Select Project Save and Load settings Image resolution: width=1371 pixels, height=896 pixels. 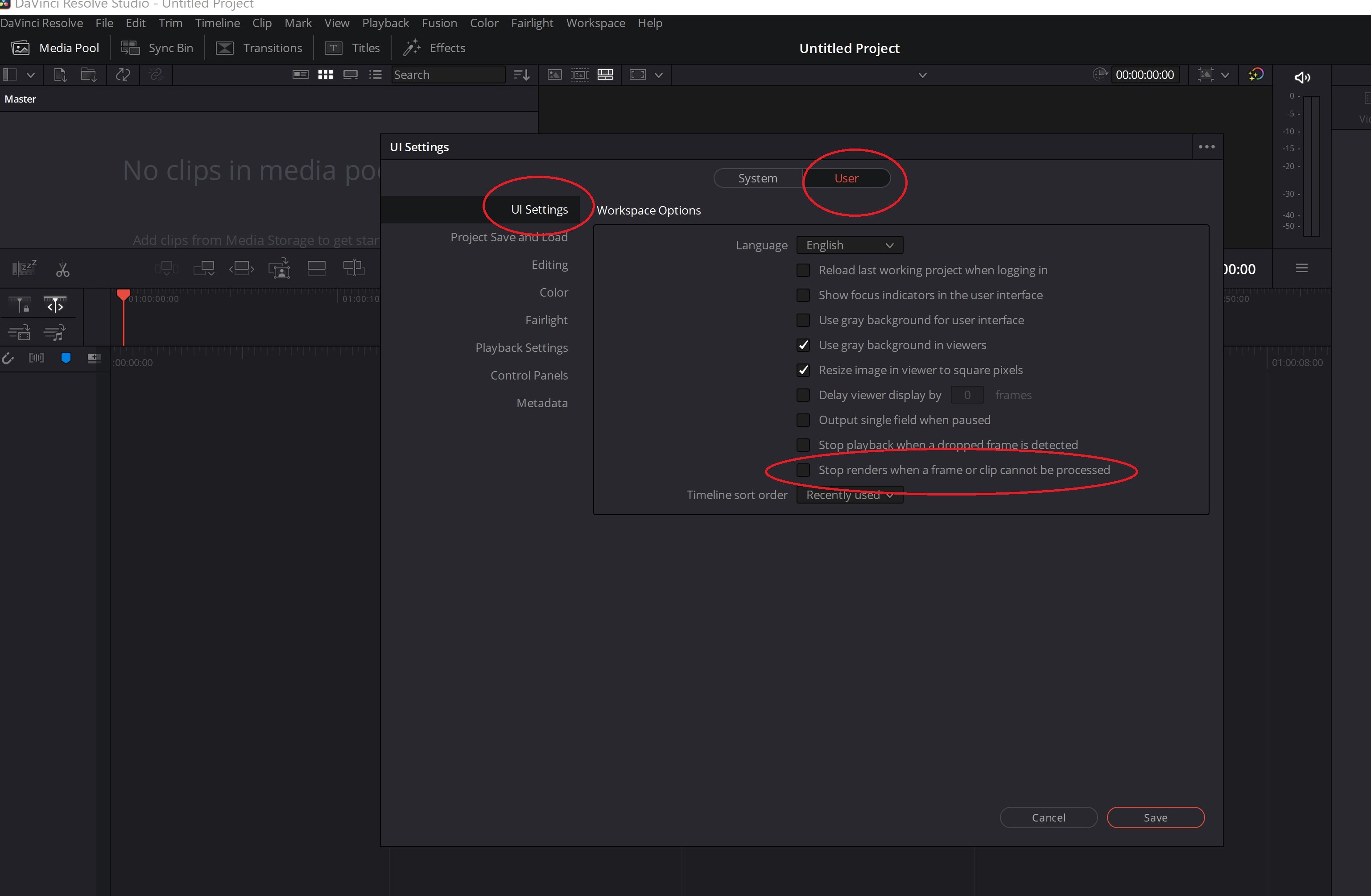click(508, 237)
